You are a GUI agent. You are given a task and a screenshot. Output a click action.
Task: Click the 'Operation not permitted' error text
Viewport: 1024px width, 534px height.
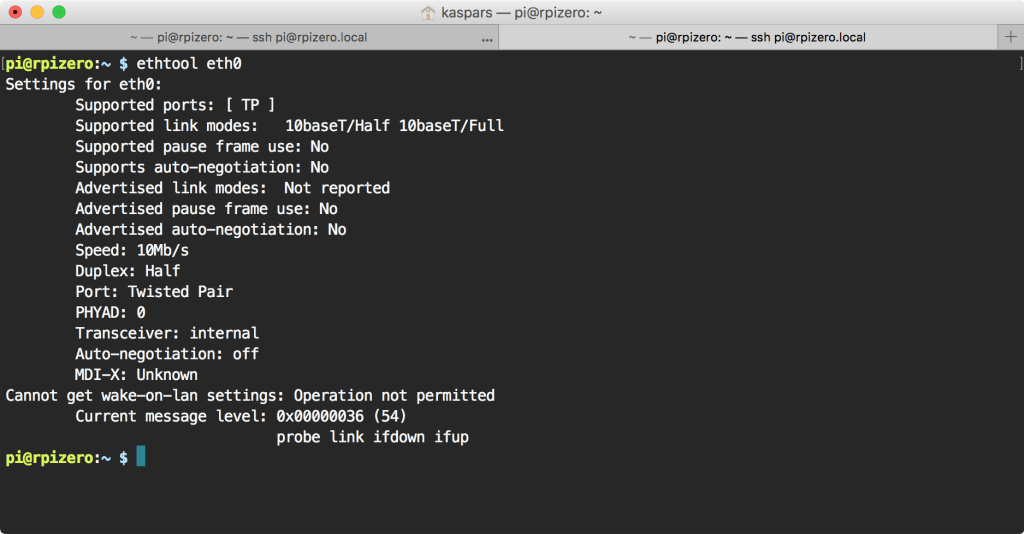tap(394, 396)
